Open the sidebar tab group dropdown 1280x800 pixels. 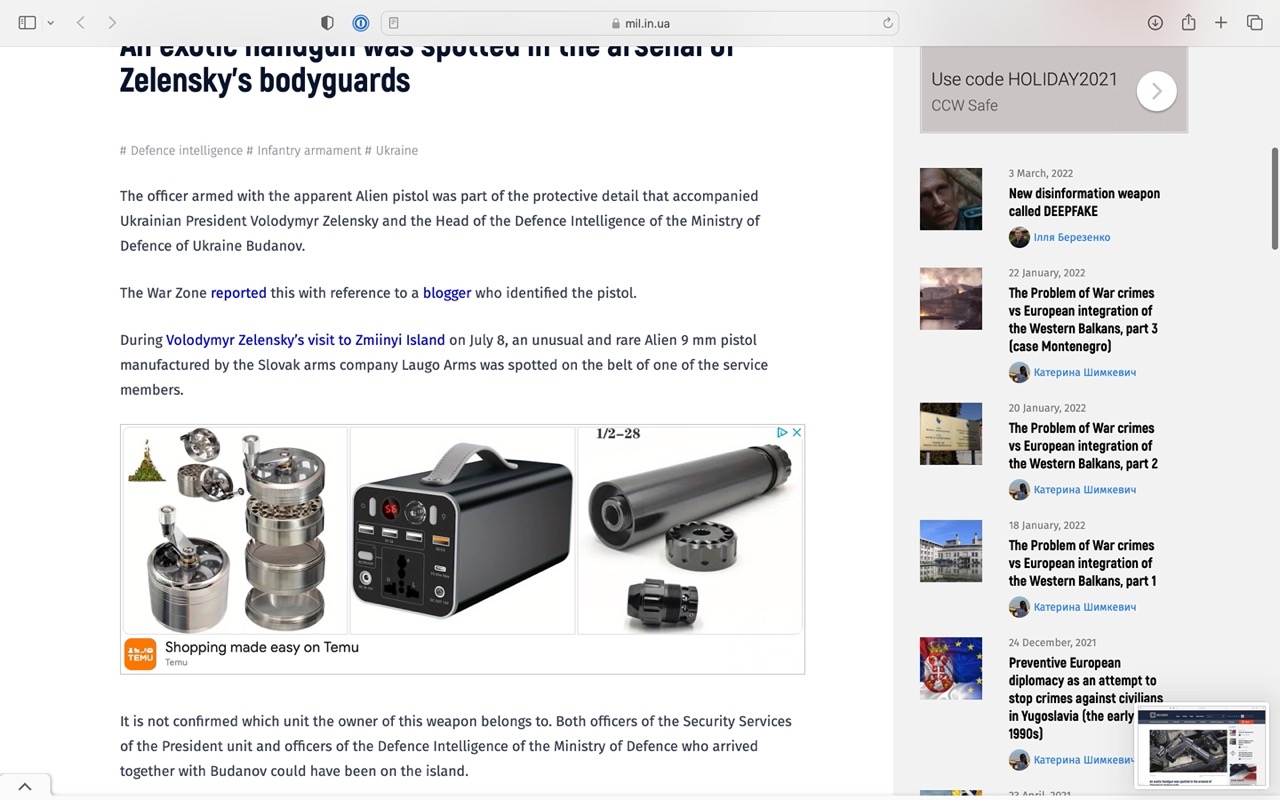point(50,23)
